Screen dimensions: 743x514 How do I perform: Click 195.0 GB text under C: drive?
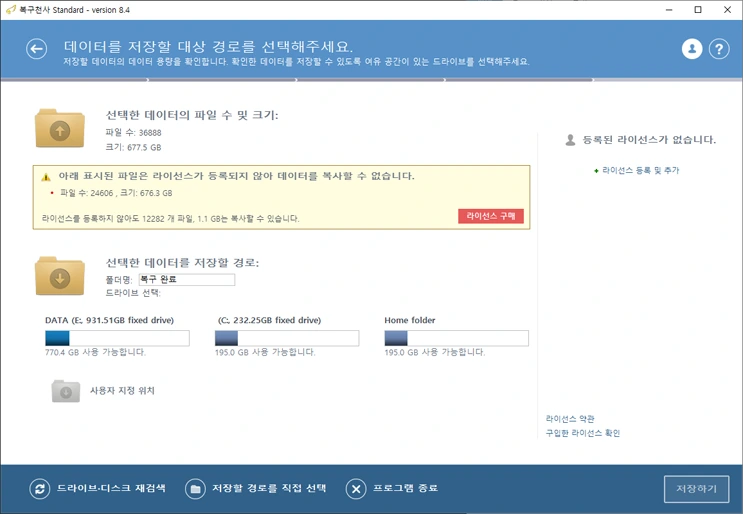[265, 352]
